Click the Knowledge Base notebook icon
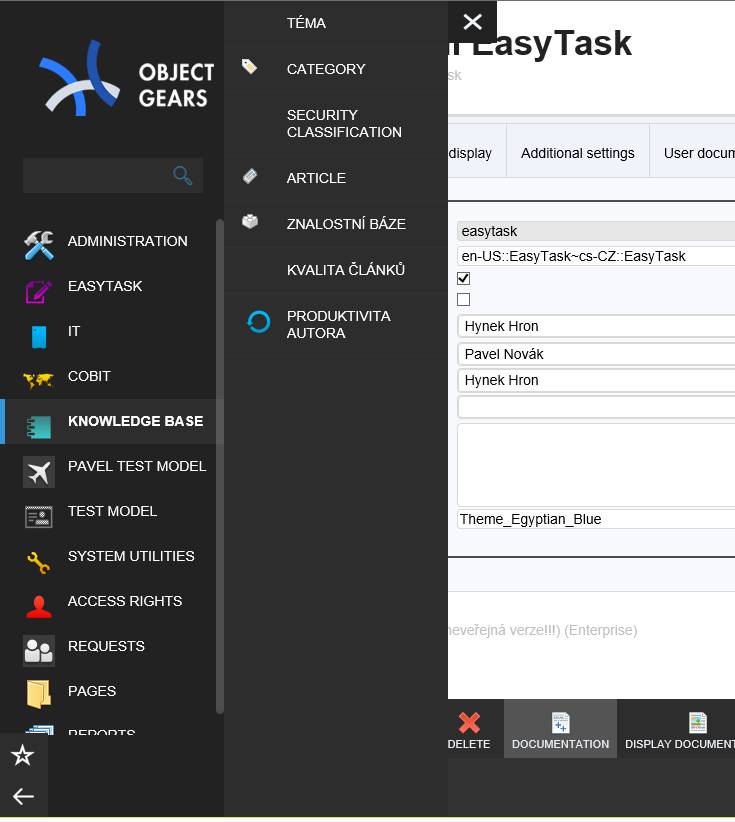The height and width of the screenshot is (822, 735). [39, 426]
